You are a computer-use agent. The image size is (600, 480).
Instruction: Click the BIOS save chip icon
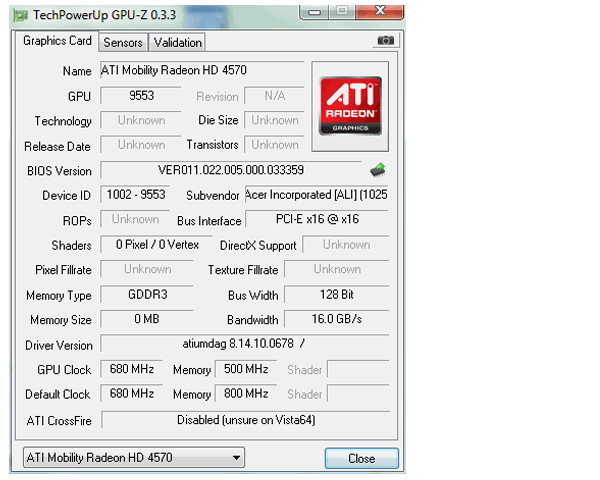[378, 170]
